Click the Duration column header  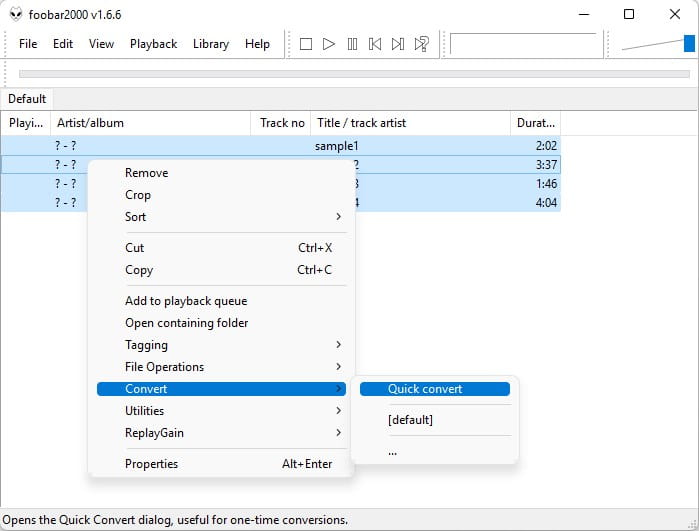535,123
